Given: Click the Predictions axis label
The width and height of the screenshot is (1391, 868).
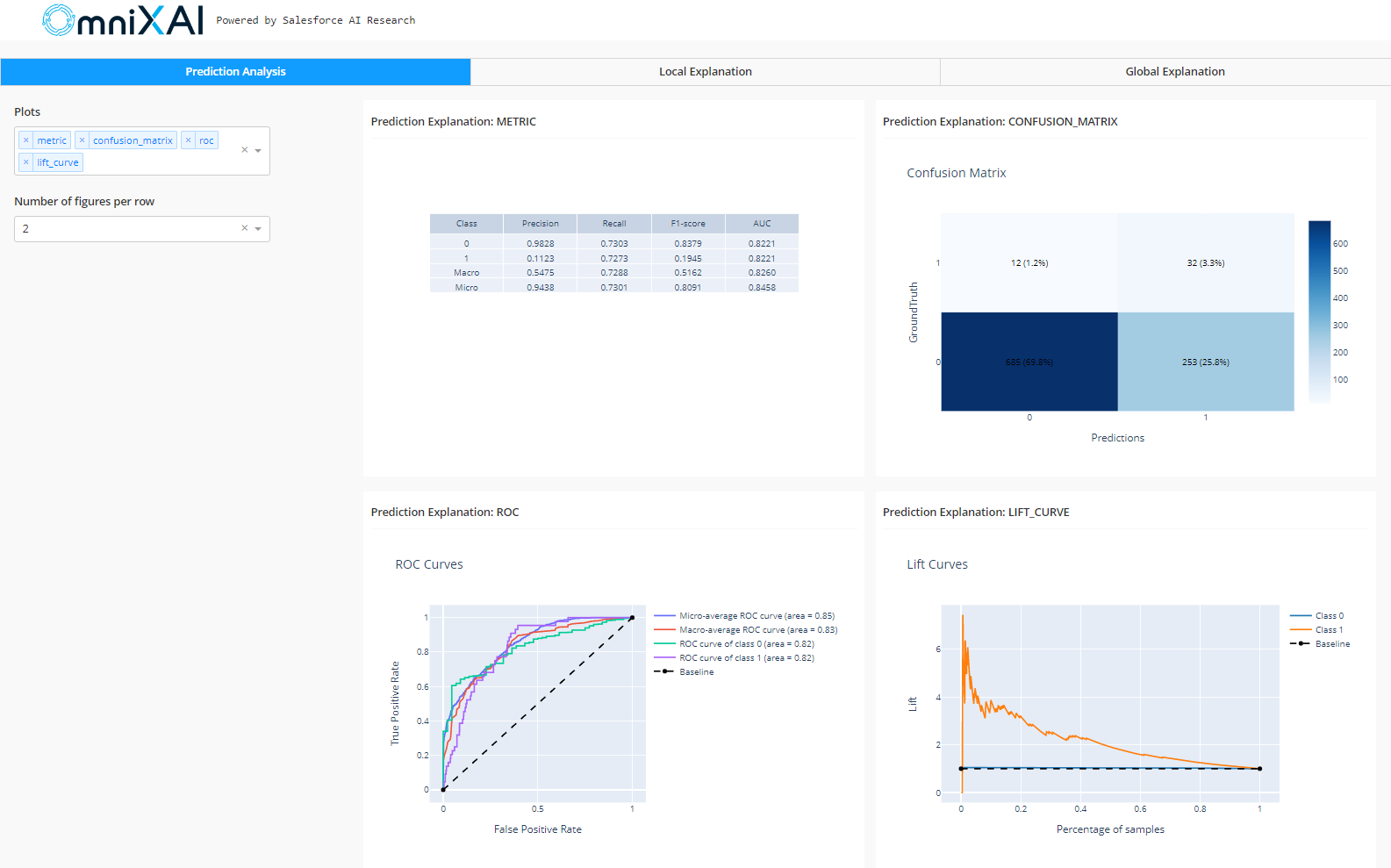Looking at the screenshot, I should (x=1118, y=438).
